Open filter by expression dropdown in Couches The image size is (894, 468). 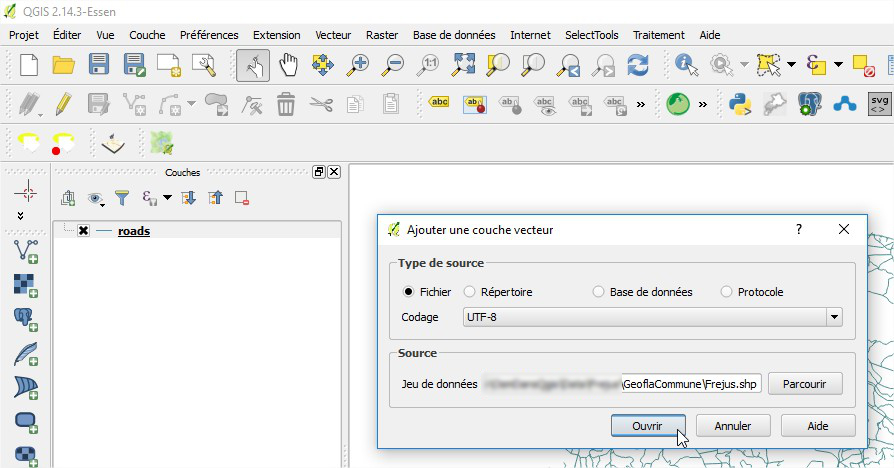(167, 198)
